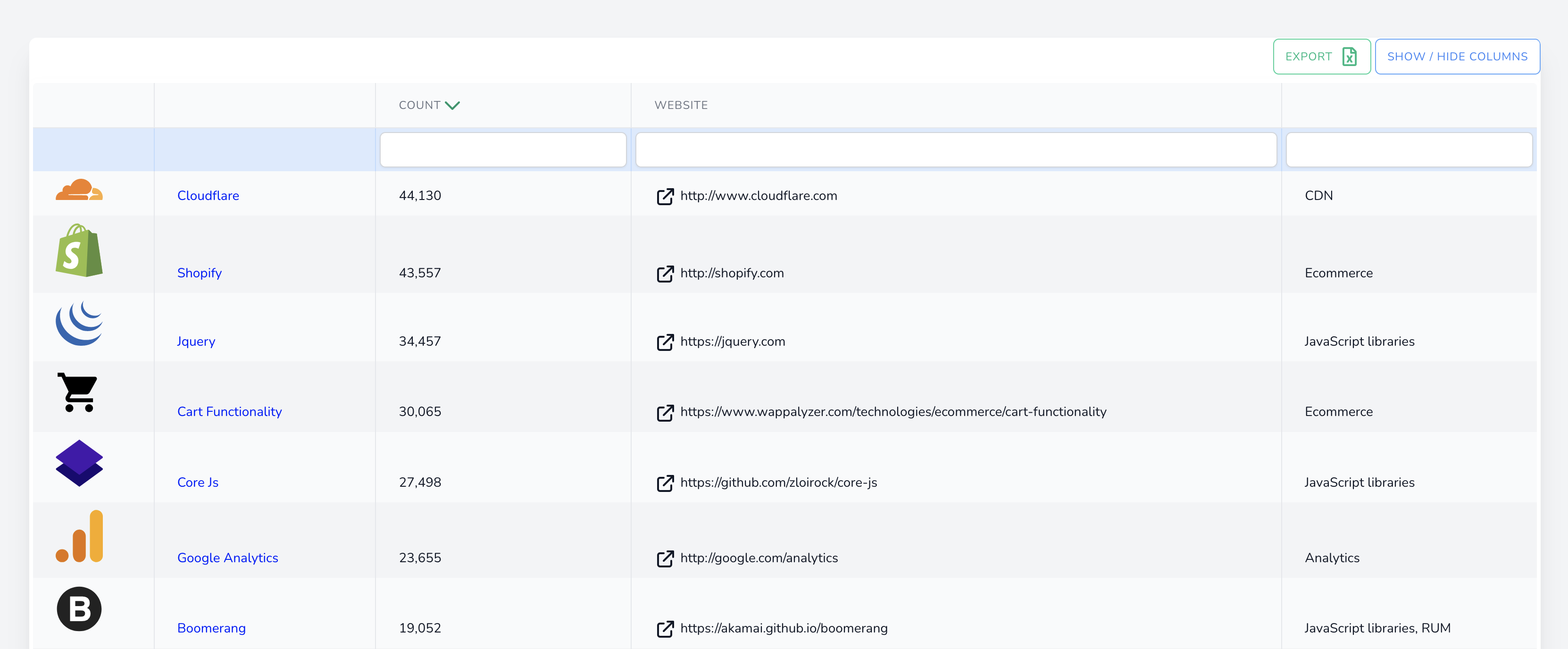Open the Google Analytics technology link
This screenshot has width=1568, height=649.
coord(228,557)
